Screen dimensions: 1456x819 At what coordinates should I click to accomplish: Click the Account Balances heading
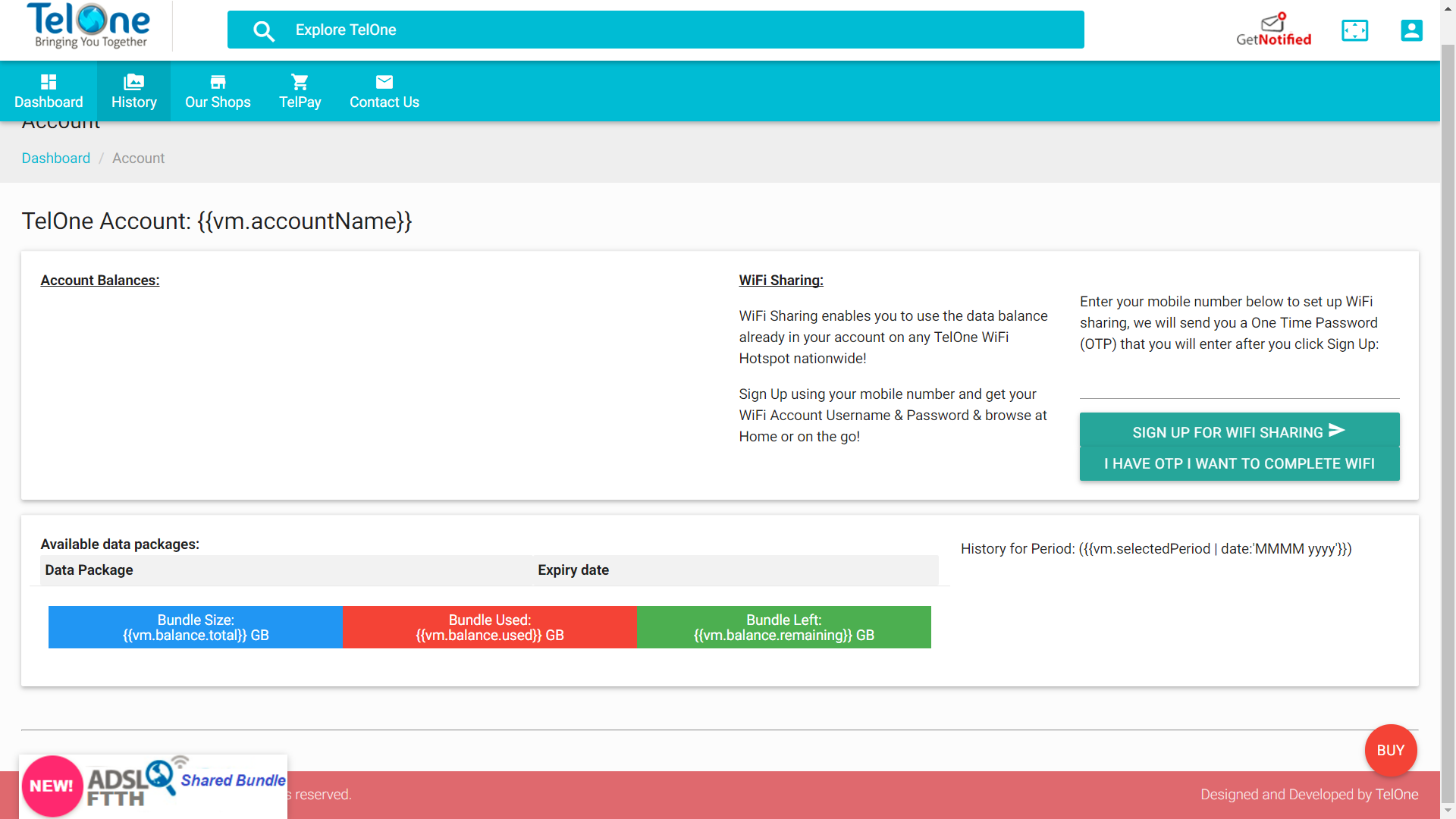[x=100, y=281]
